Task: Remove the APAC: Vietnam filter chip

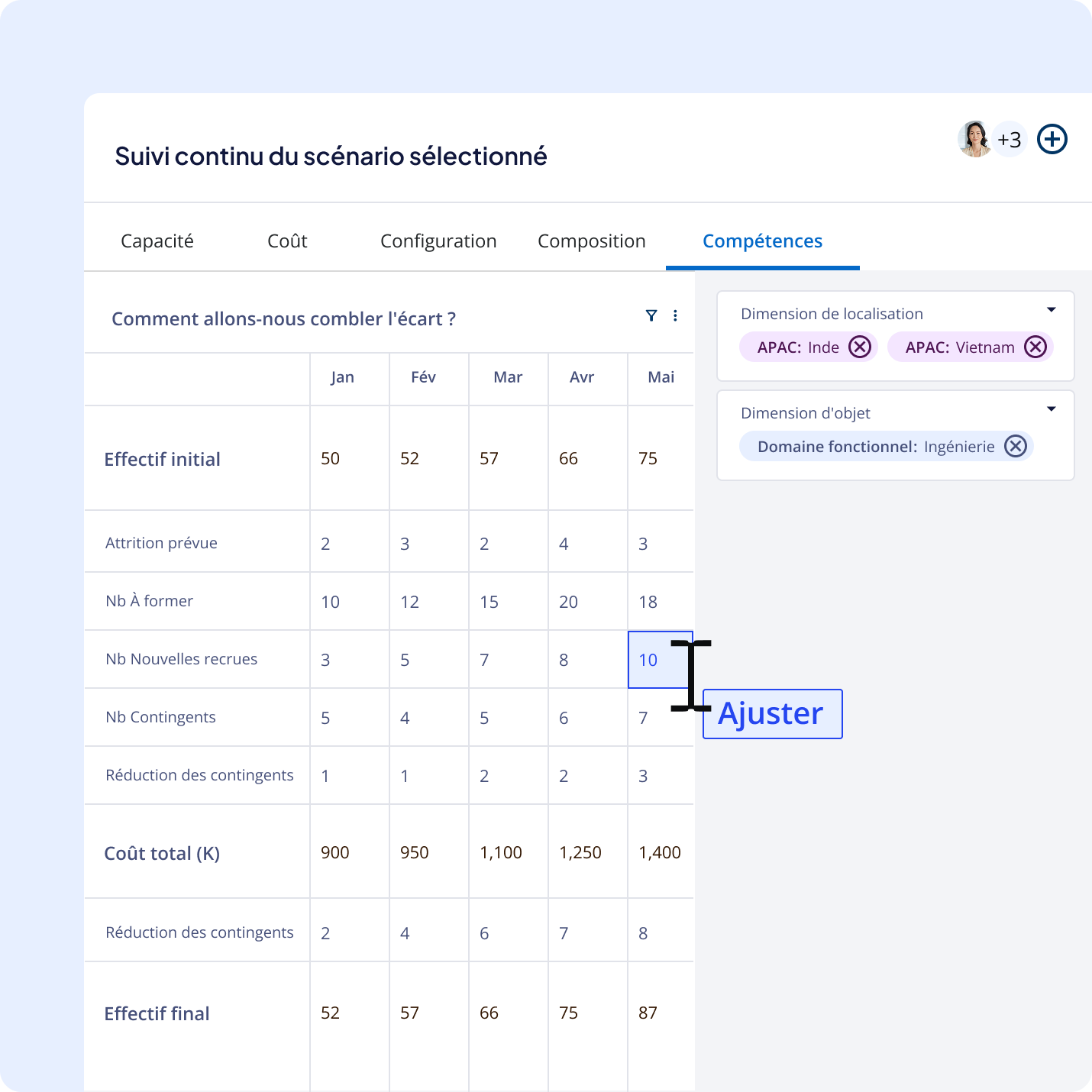Action: (1035, 347)
